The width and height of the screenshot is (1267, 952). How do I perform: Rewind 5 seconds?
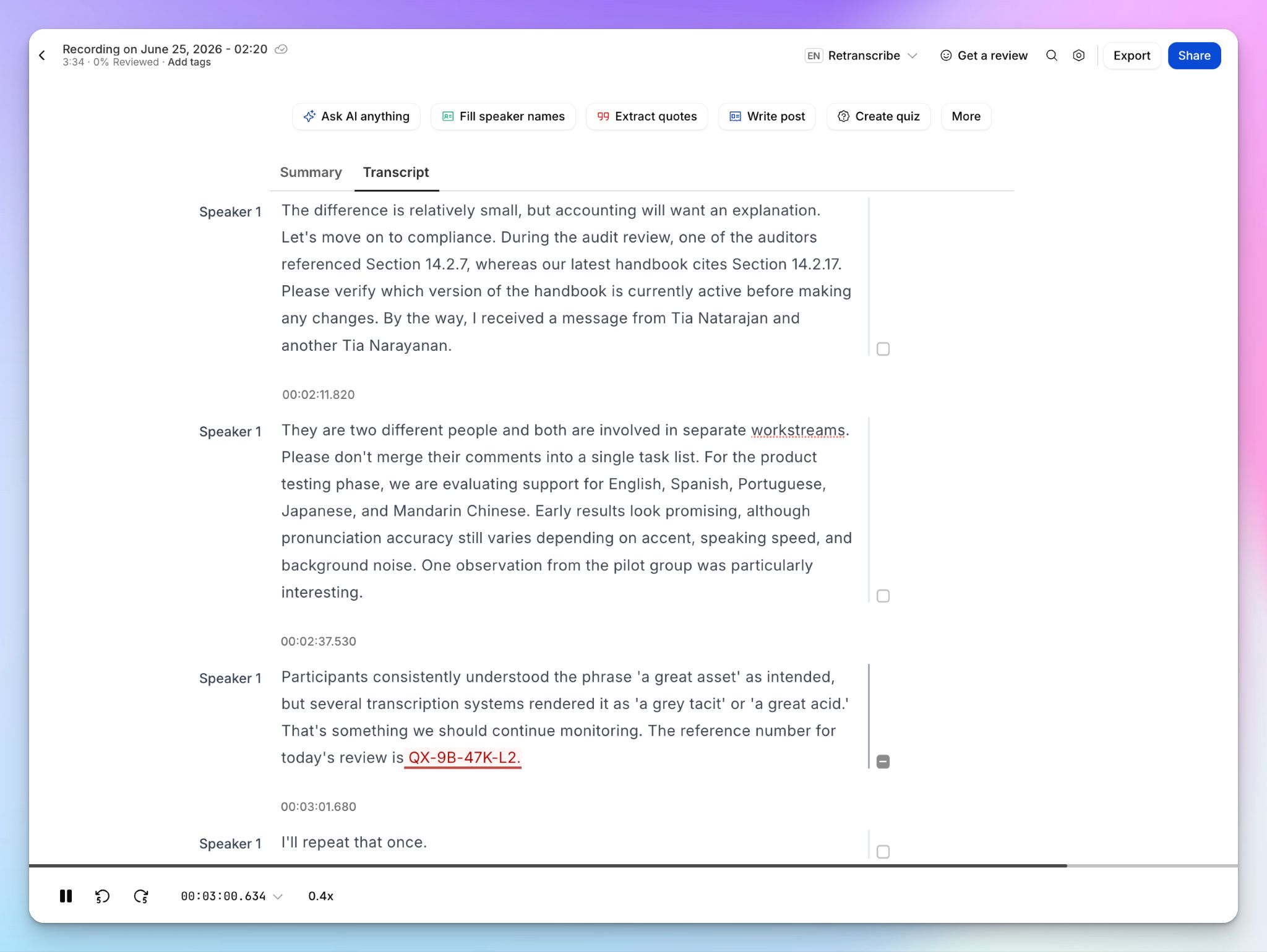pyautogui.click(x=102, y=896)
